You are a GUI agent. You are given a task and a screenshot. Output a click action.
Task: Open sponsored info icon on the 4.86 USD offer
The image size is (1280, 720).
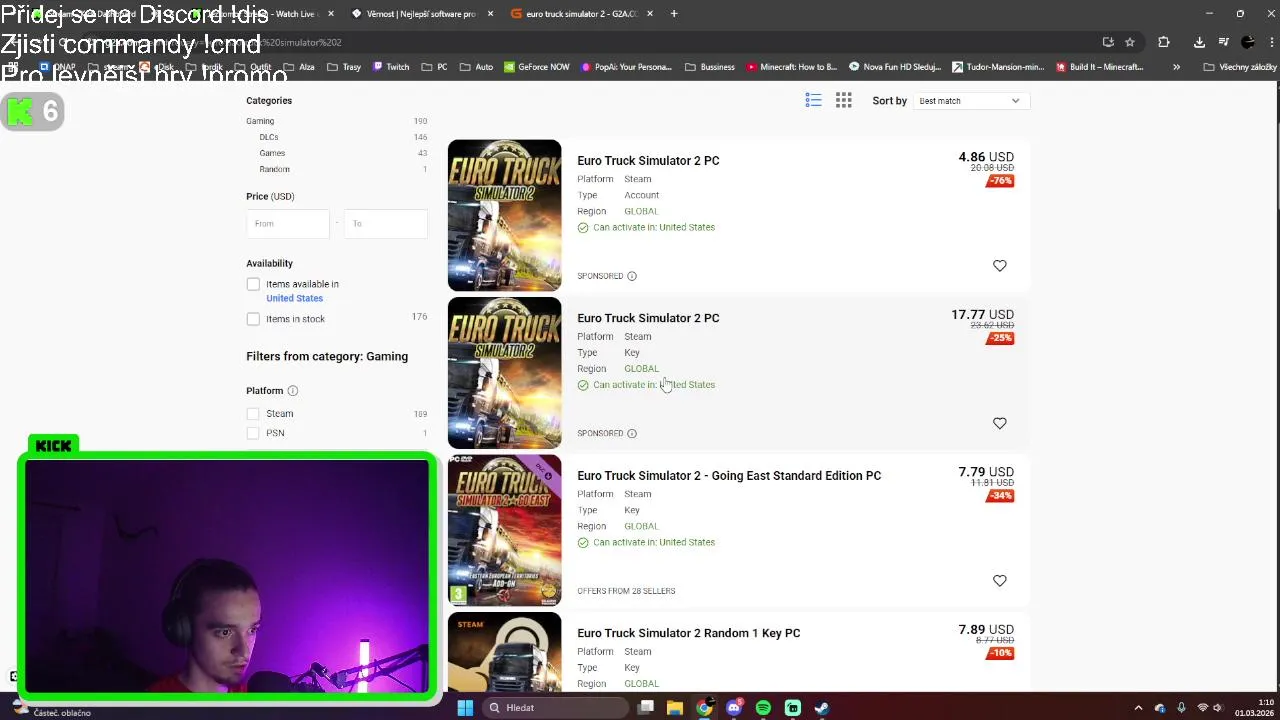click(x=631, y=276)
